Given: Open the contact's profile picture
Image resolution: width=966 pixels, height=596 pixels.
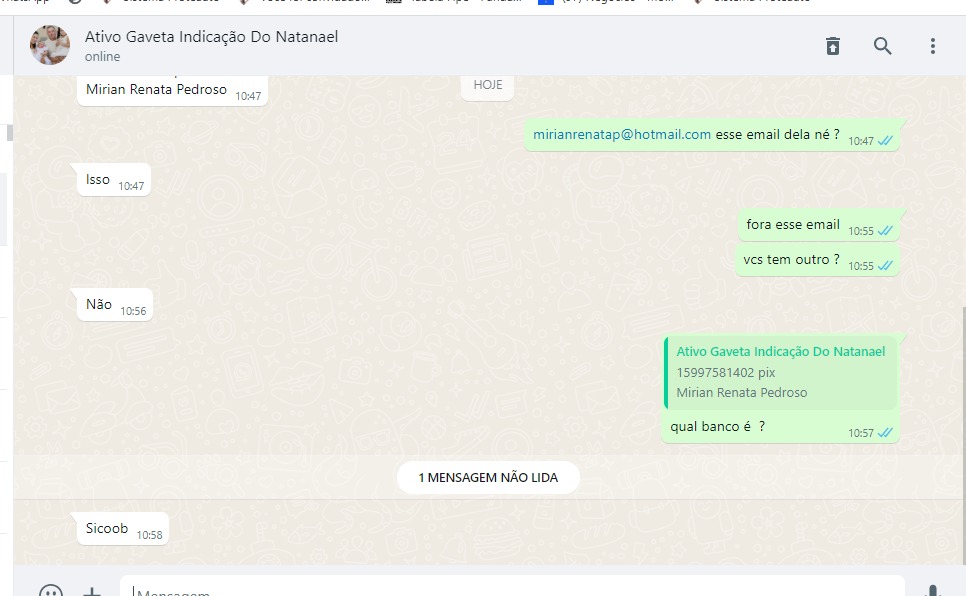Looking at the screenshot, I should tap(50, 46).
